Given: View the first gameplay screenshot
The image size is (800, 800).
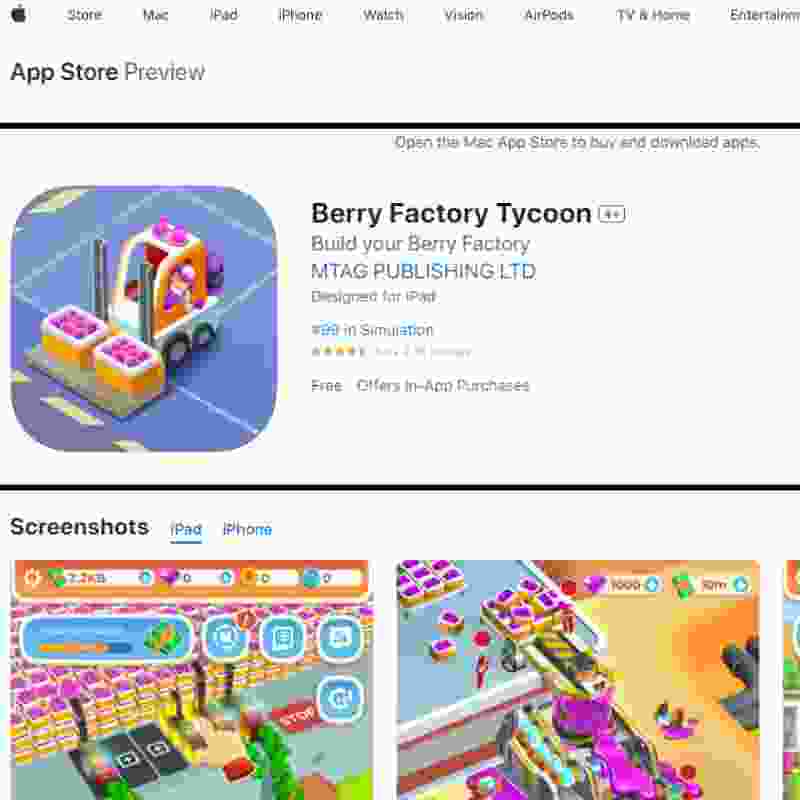Looking at the screenshot, I should 191,680.
